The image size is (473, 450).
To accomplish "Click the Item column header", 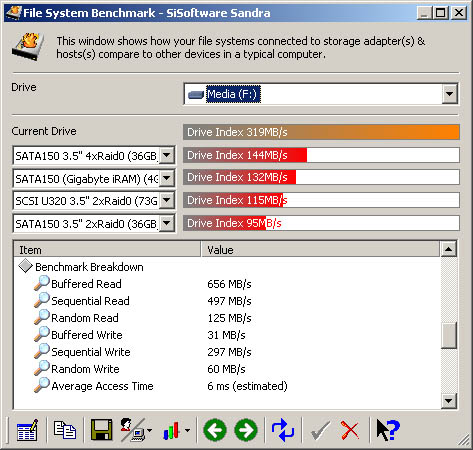I will (107, 250).
